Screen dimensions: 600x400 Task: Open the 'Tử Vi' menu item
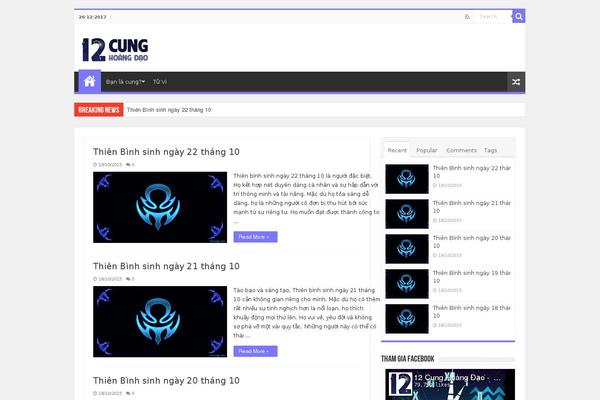click(160, 82)
